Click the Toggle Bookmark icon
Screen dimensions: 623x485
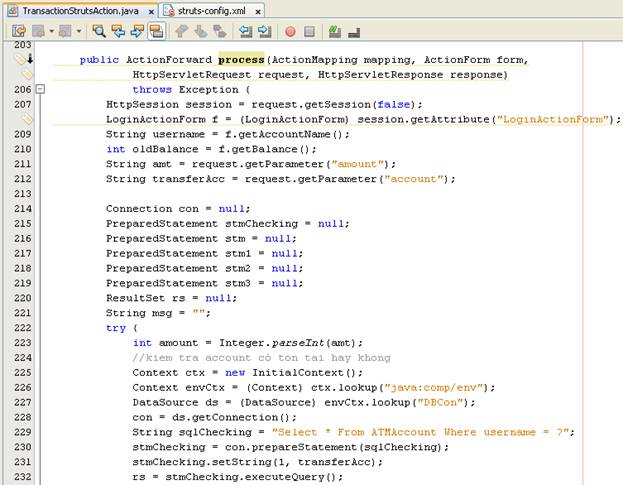[220, 31]
